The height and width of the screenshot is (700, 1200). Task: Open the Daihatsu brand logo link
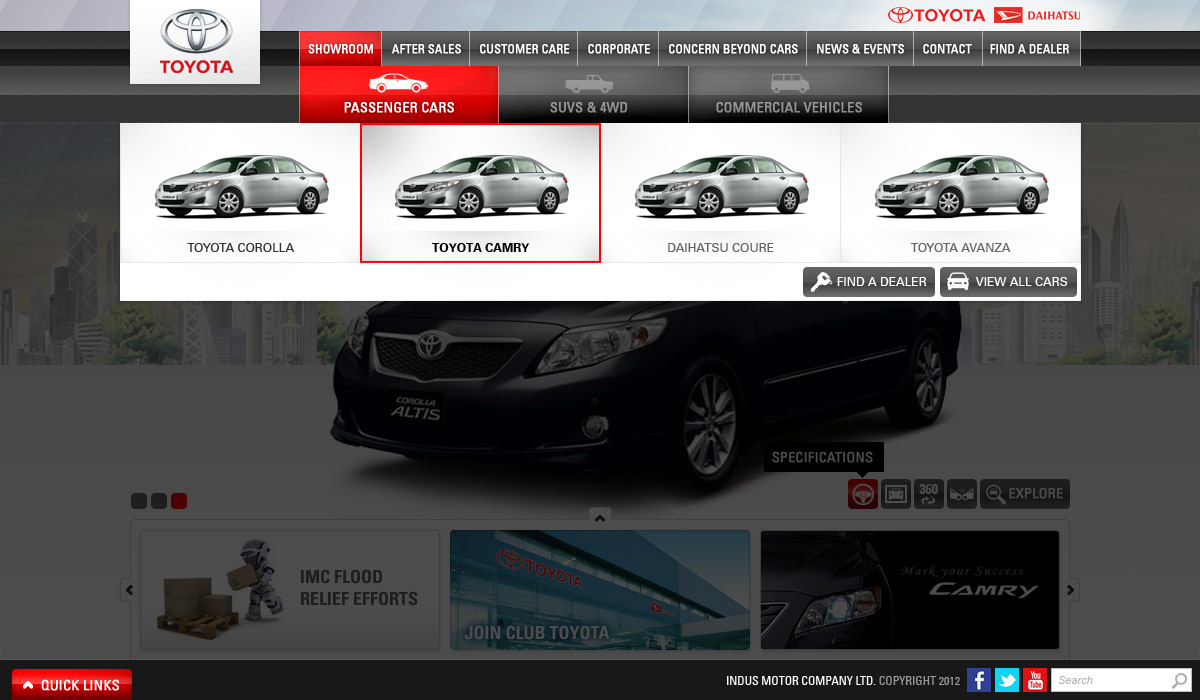[1037, 15]
